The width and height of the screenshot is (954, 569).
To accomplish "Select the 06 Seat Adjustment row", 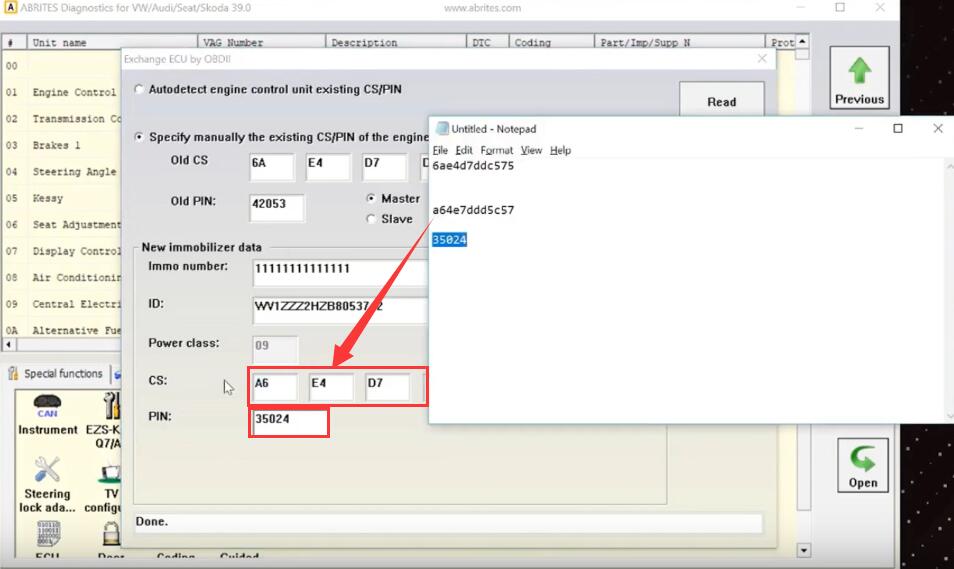I will (62, 225).
